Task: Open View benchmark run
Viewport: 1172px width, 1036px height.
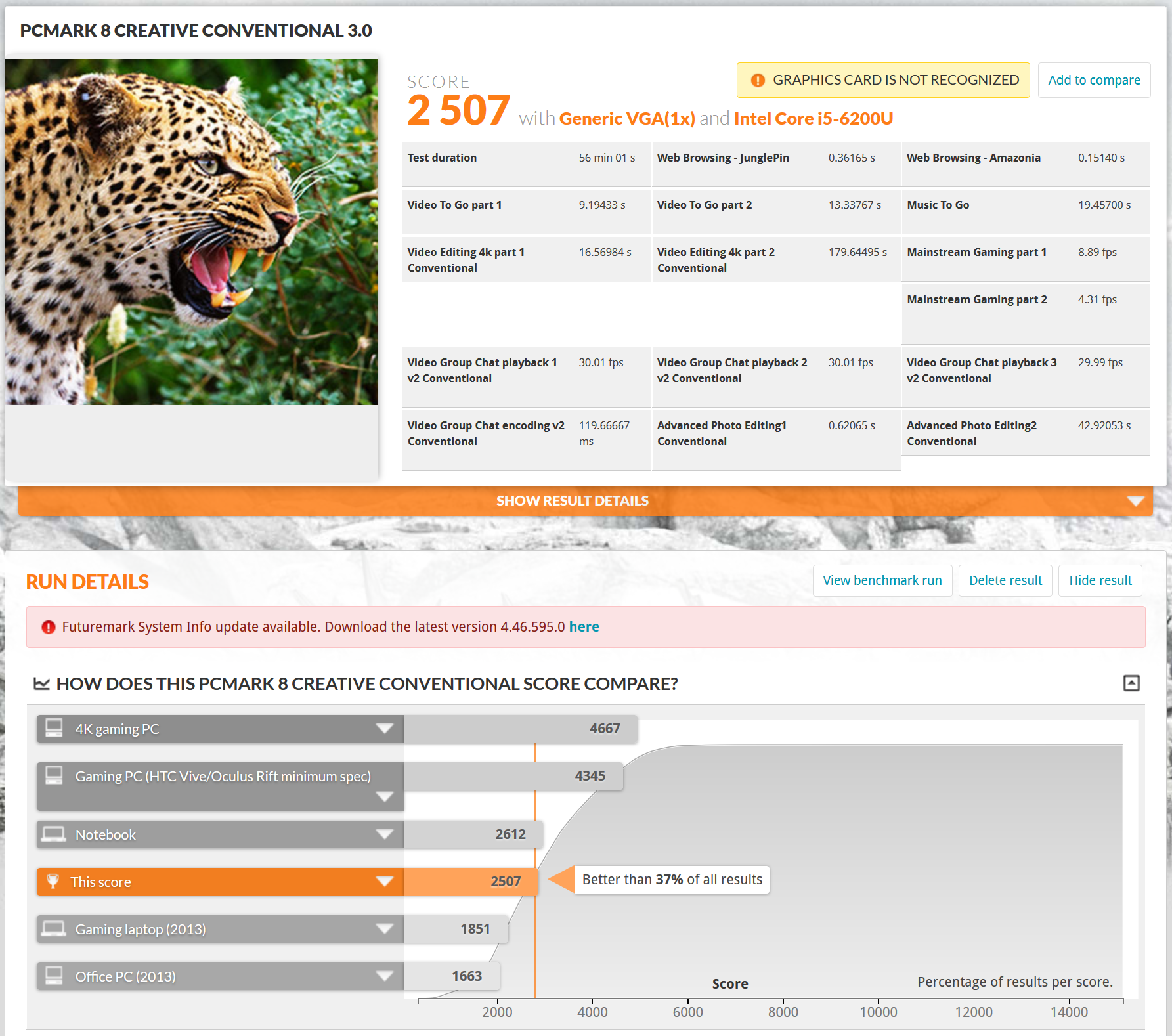Action: pos(882,580)
